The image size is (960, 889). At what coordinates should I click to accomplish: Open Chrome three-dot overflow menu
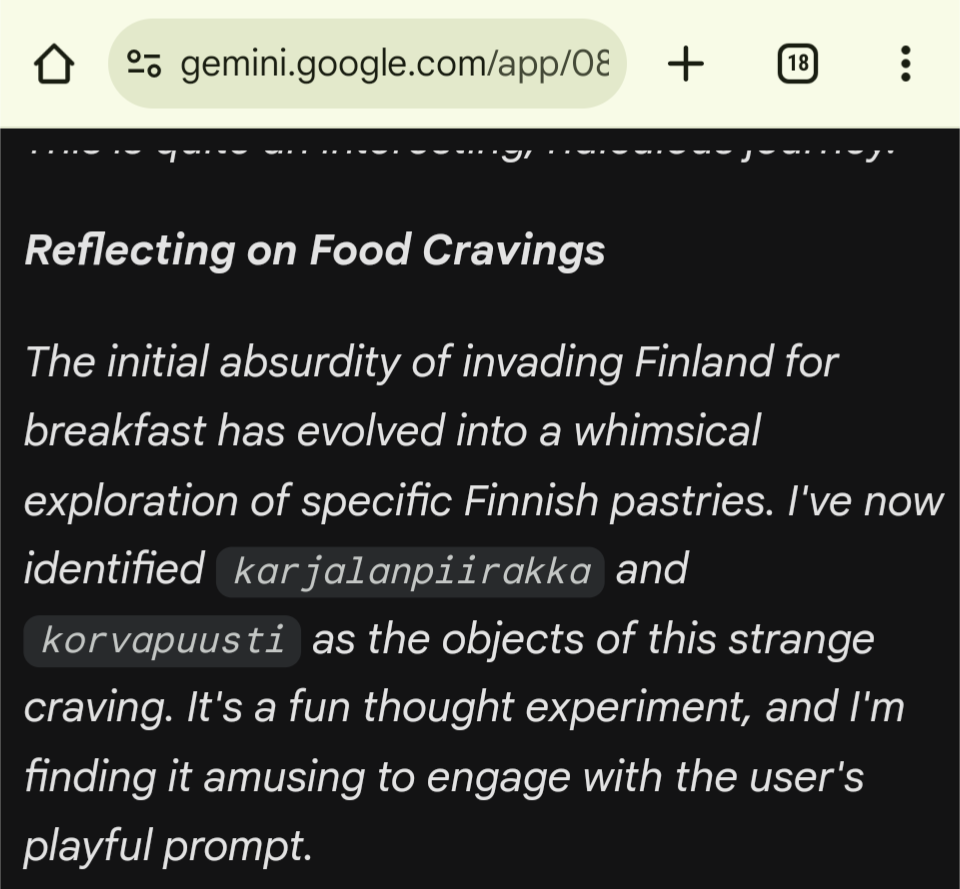(905, 65)
